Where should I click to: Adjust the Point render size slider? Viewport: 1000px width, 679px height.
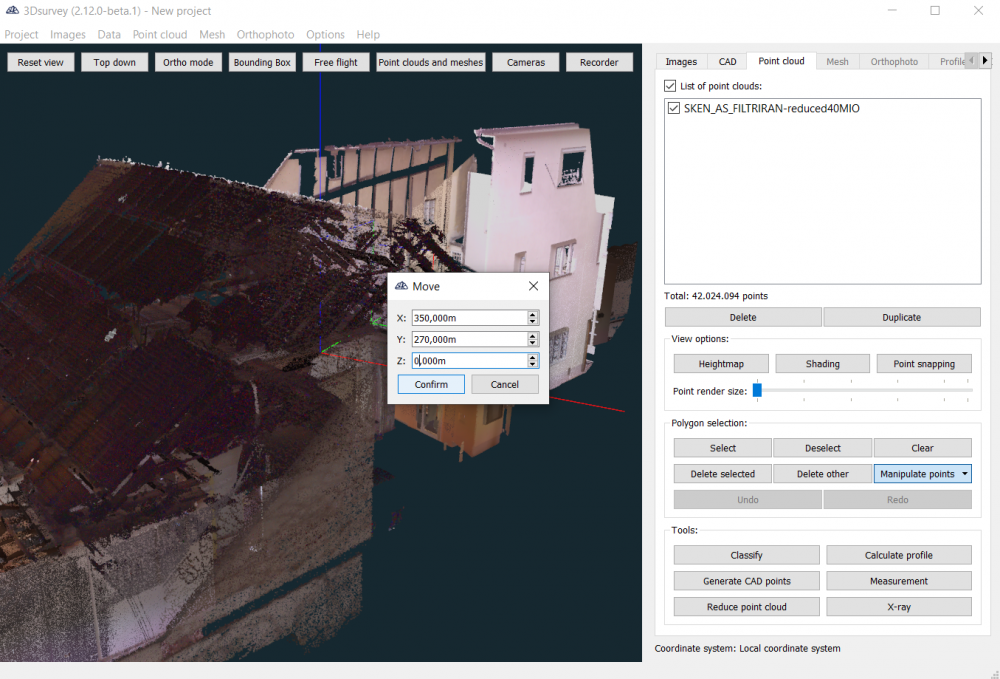point(757,390)
